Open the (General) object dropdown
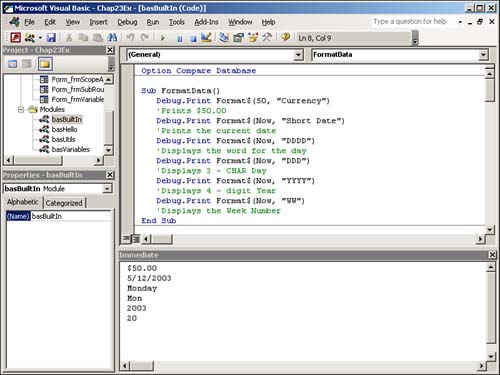 point(298,55)
